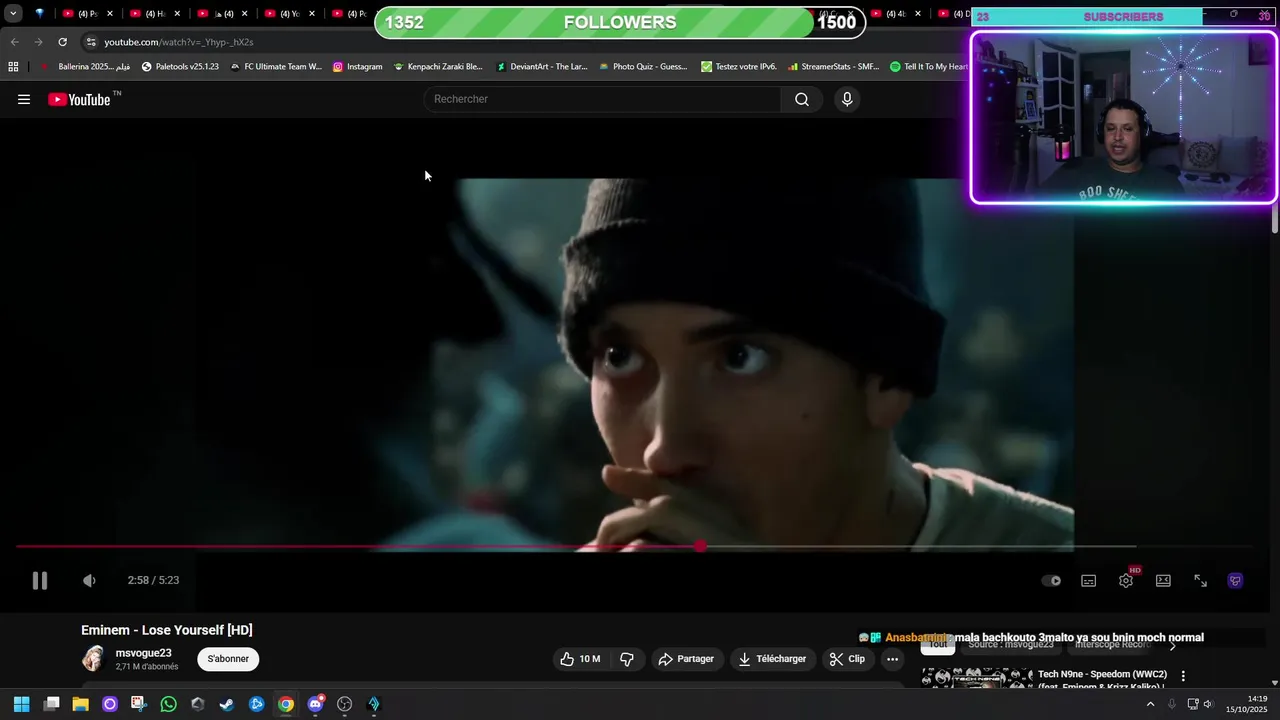Open options menu for the Tech N9ne video
This screenshot has height=720, width=1280.
tap(1183, 676)
